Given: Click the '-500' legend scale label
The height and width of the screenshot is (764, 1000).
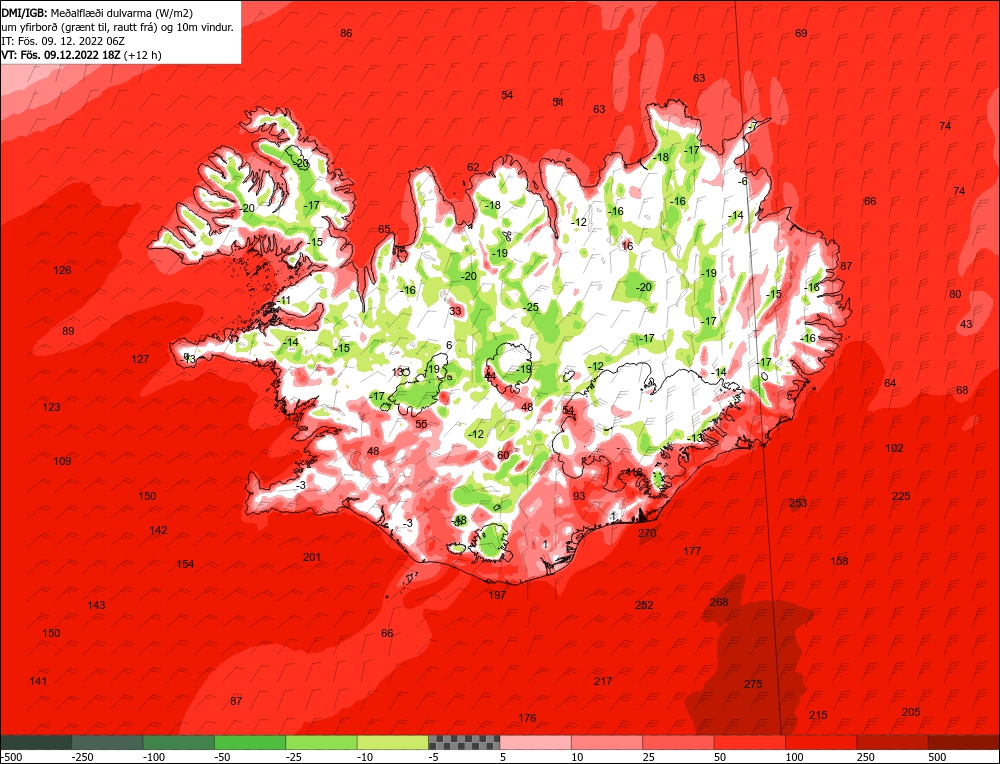Looking at the screenshot, I should pyautogui.click(x=11, y=757).
